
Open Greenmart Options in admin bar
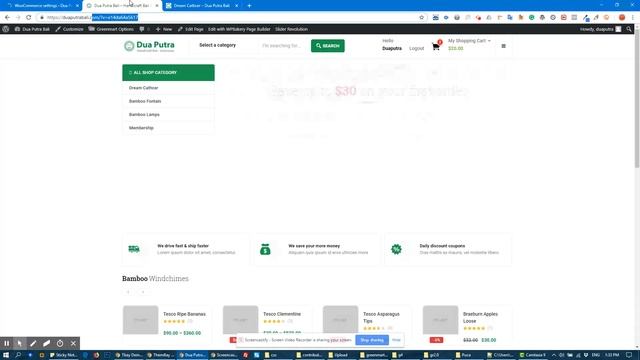(x=111, y=29)
